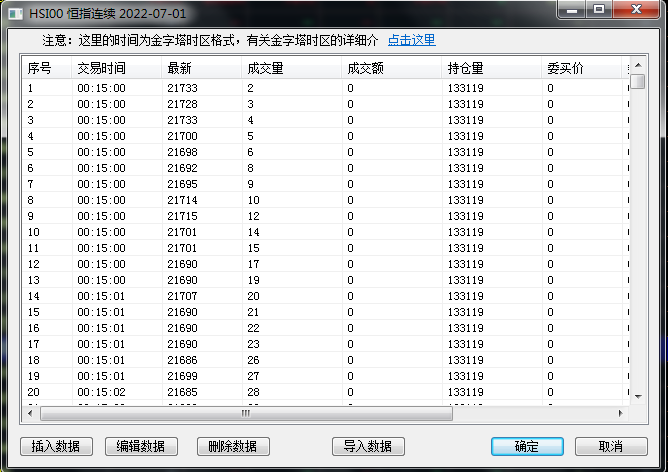The width and height of the screenshot is (668, 472).
Task: Click 成交额 0 in row 10
Action: 350,232
